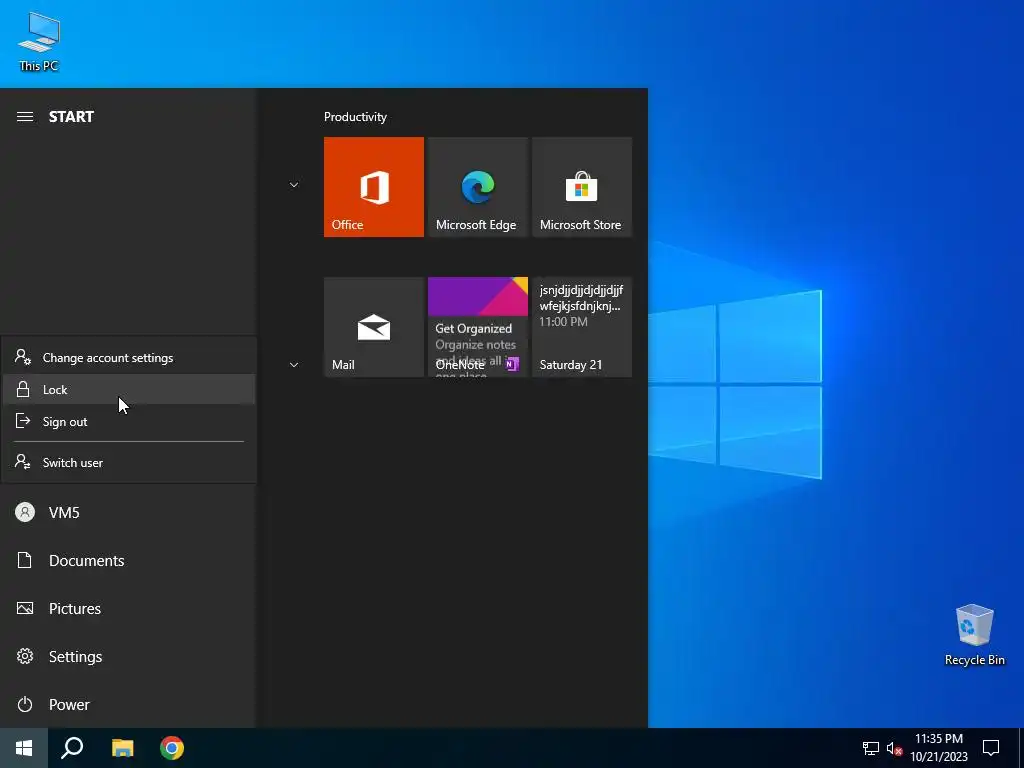The image size is (1024, 768).
Task: Open File Explorer from the taskbar
Action: (122, 748)
